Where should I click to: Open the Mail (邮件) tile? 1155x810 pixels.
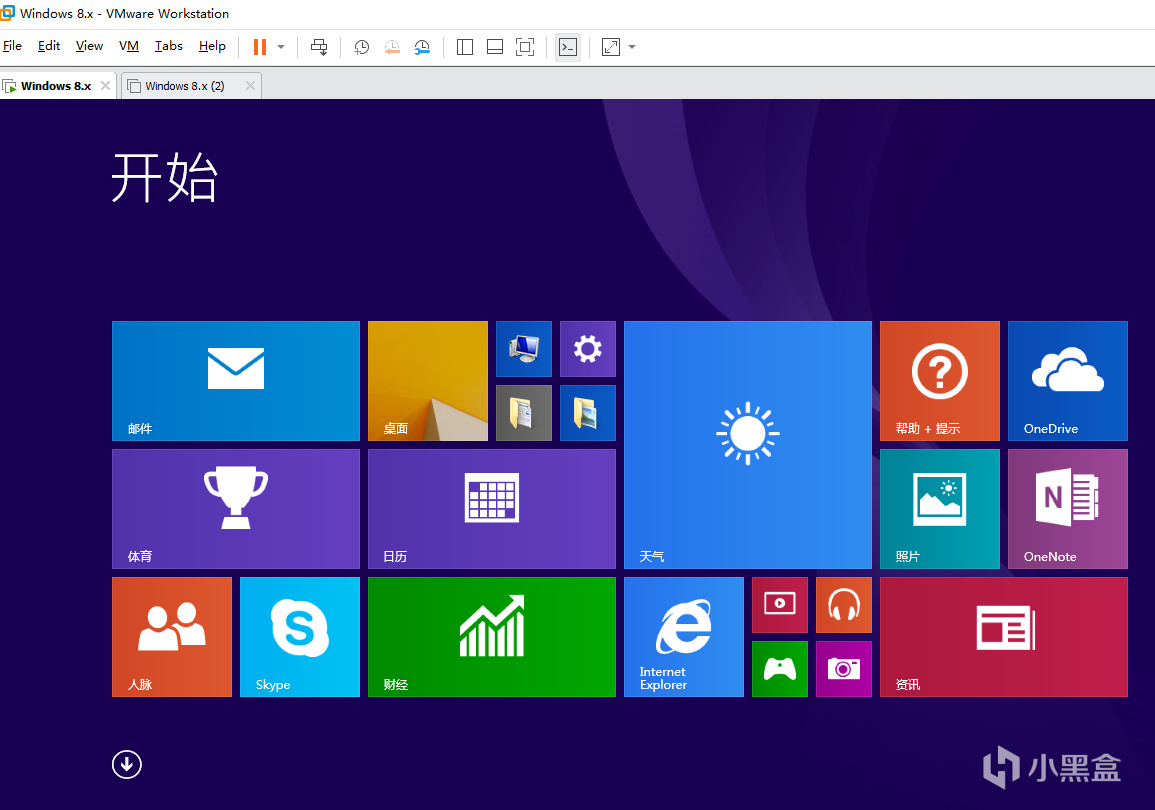[236, 381]
